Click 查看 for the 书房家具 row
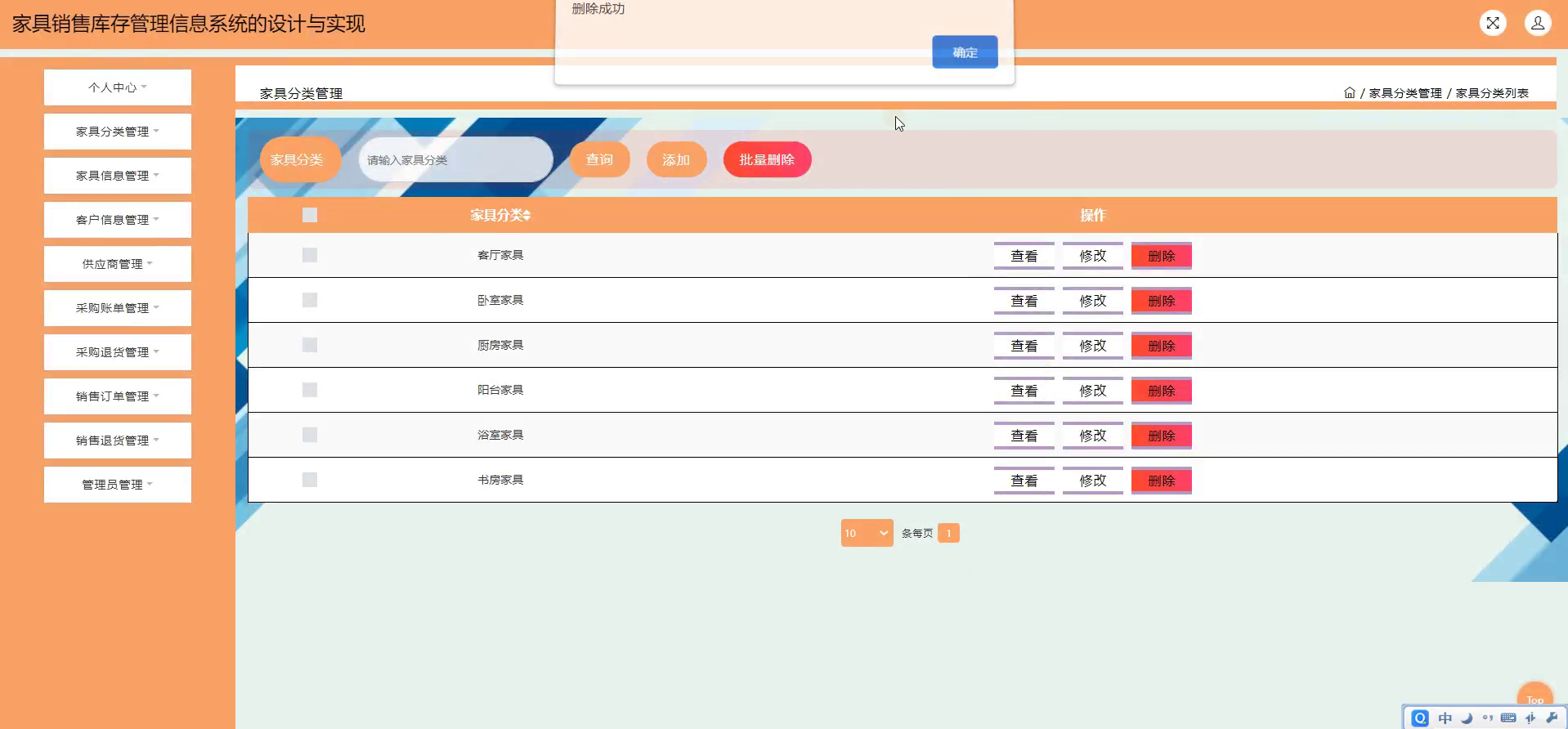This screenshot has height=729, width=1568. click(1024, 481)
